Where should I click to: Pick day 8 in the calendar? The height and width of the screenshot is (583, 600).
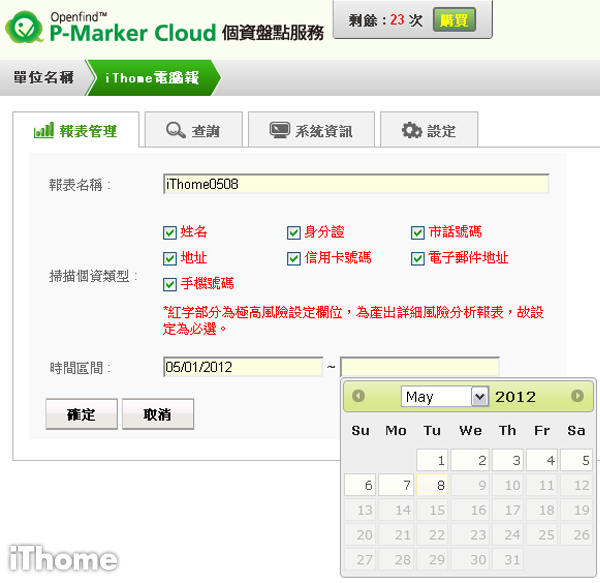coord(432,485)
